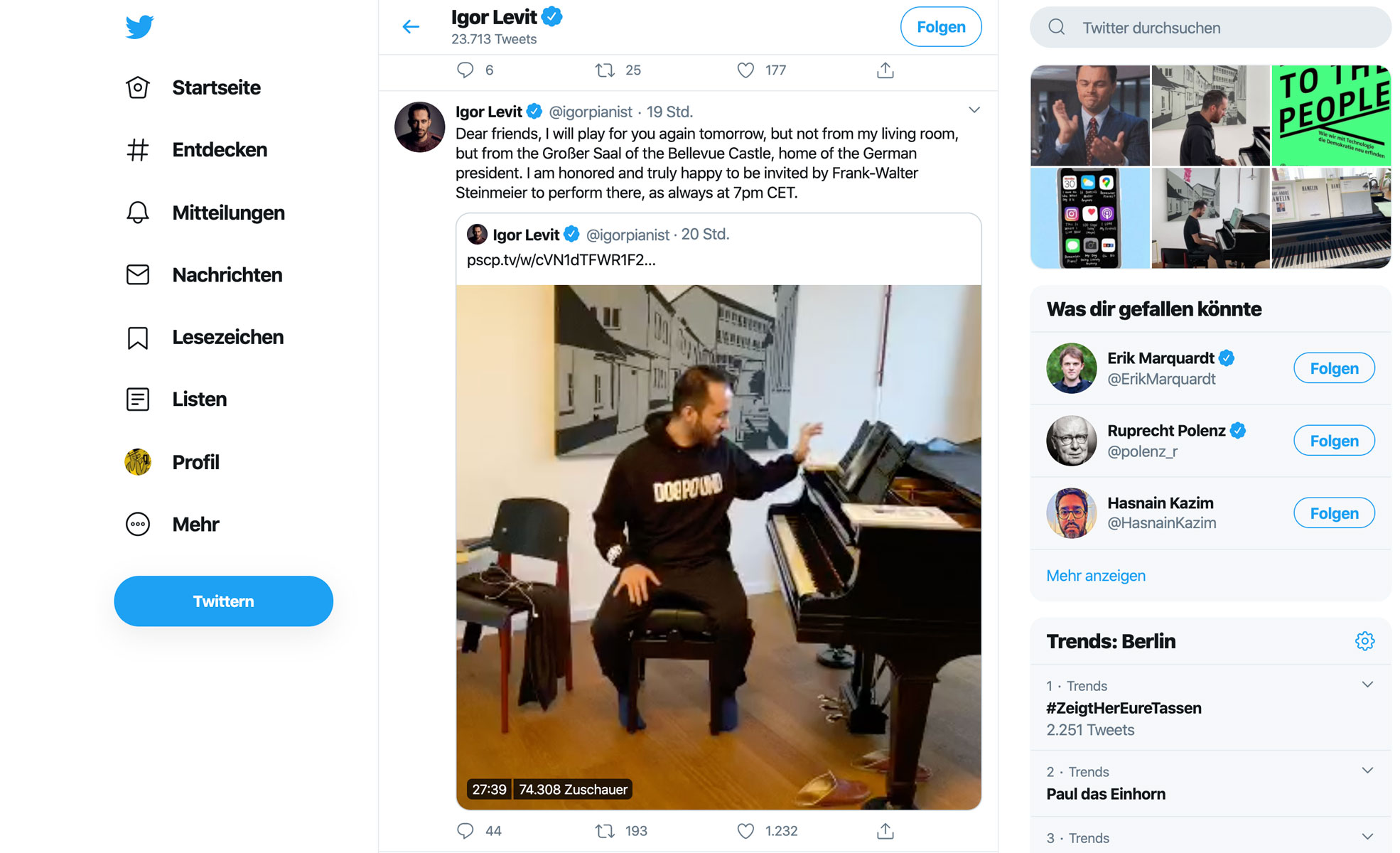
Task: Expand options for #ZeigtHerEureTassen trend
Action: 1367,685
